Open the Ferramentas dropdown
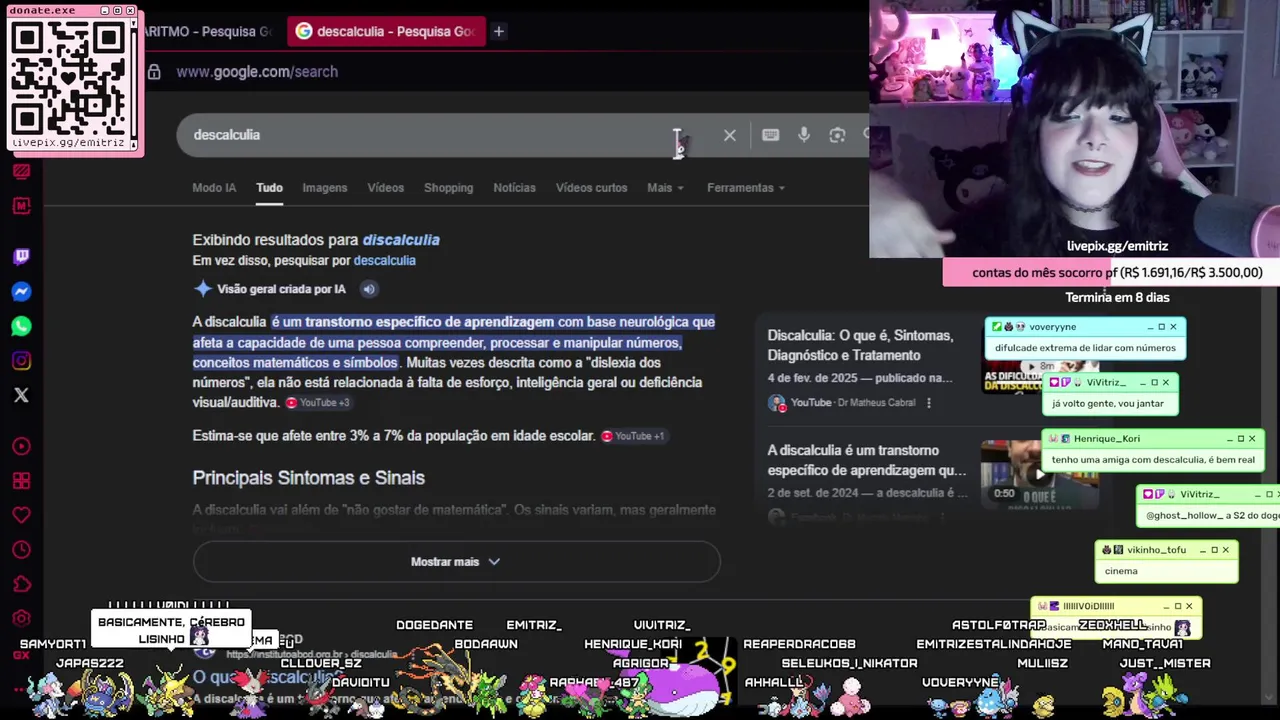Viewport: 1280px width, 720px height. pos(746,188)
